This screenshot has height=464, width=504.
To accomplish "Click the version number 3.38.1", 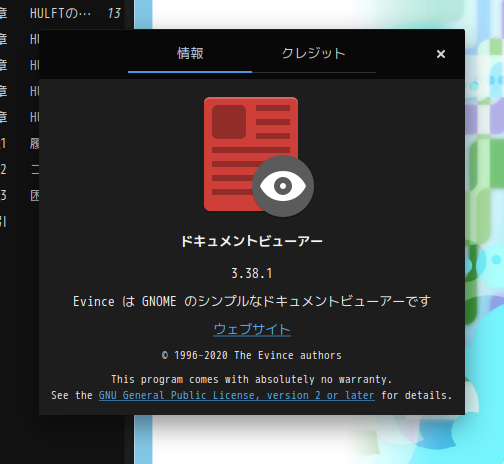I will click(x=252, y=274).
